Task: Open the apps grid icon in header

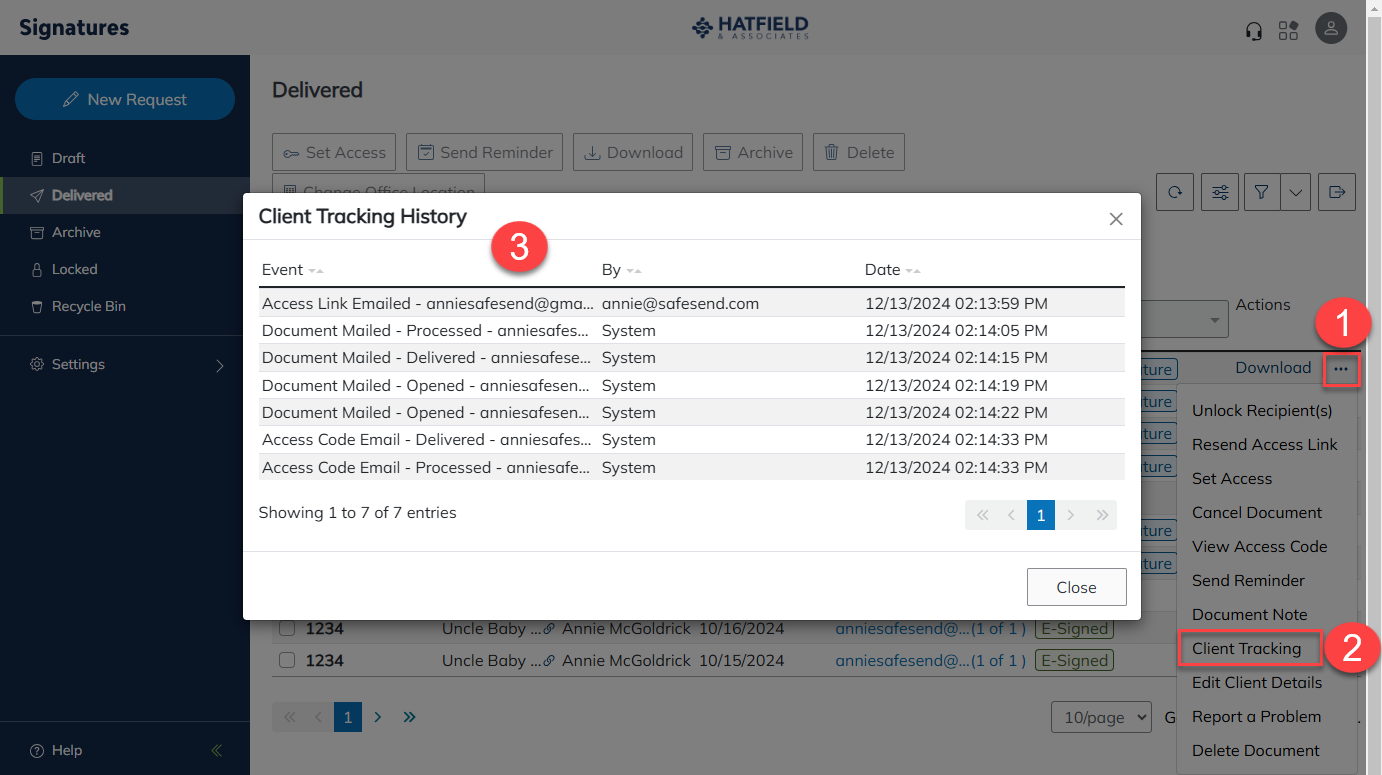Action: (1289, 31)
